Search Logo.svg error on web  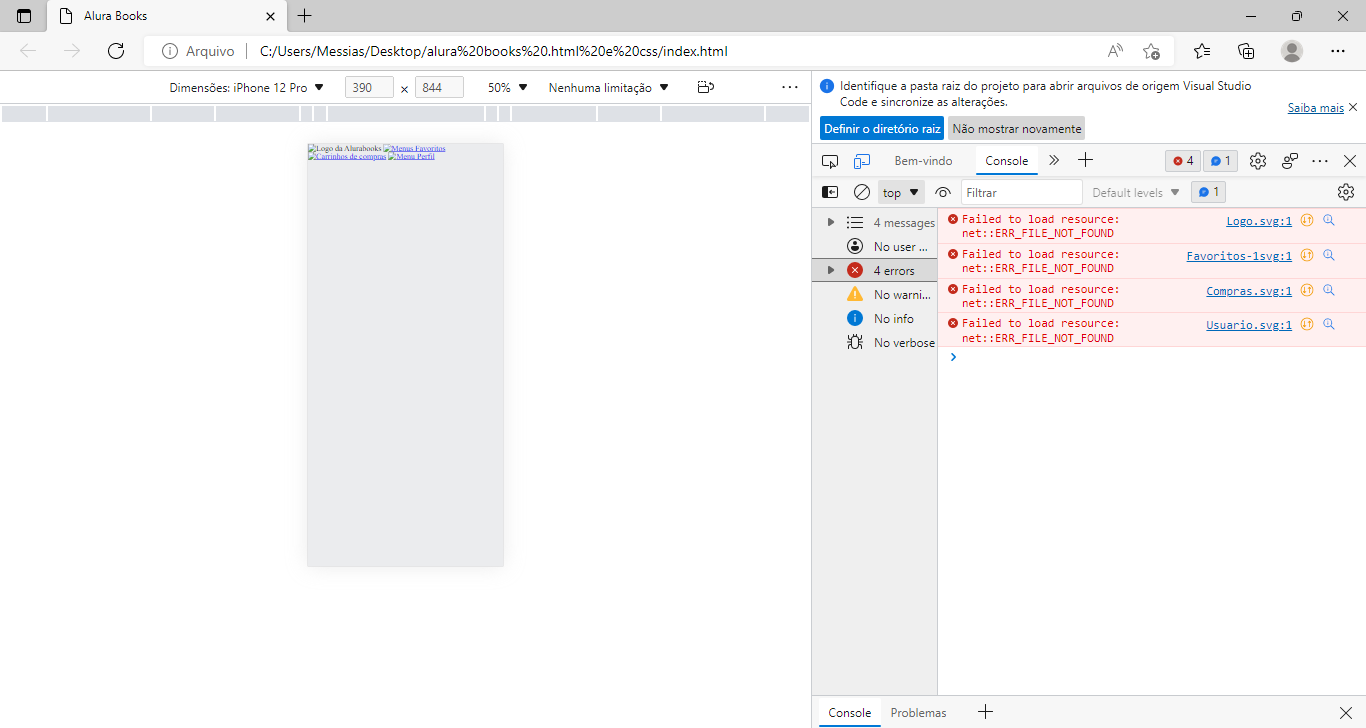tap(1329, 221)
